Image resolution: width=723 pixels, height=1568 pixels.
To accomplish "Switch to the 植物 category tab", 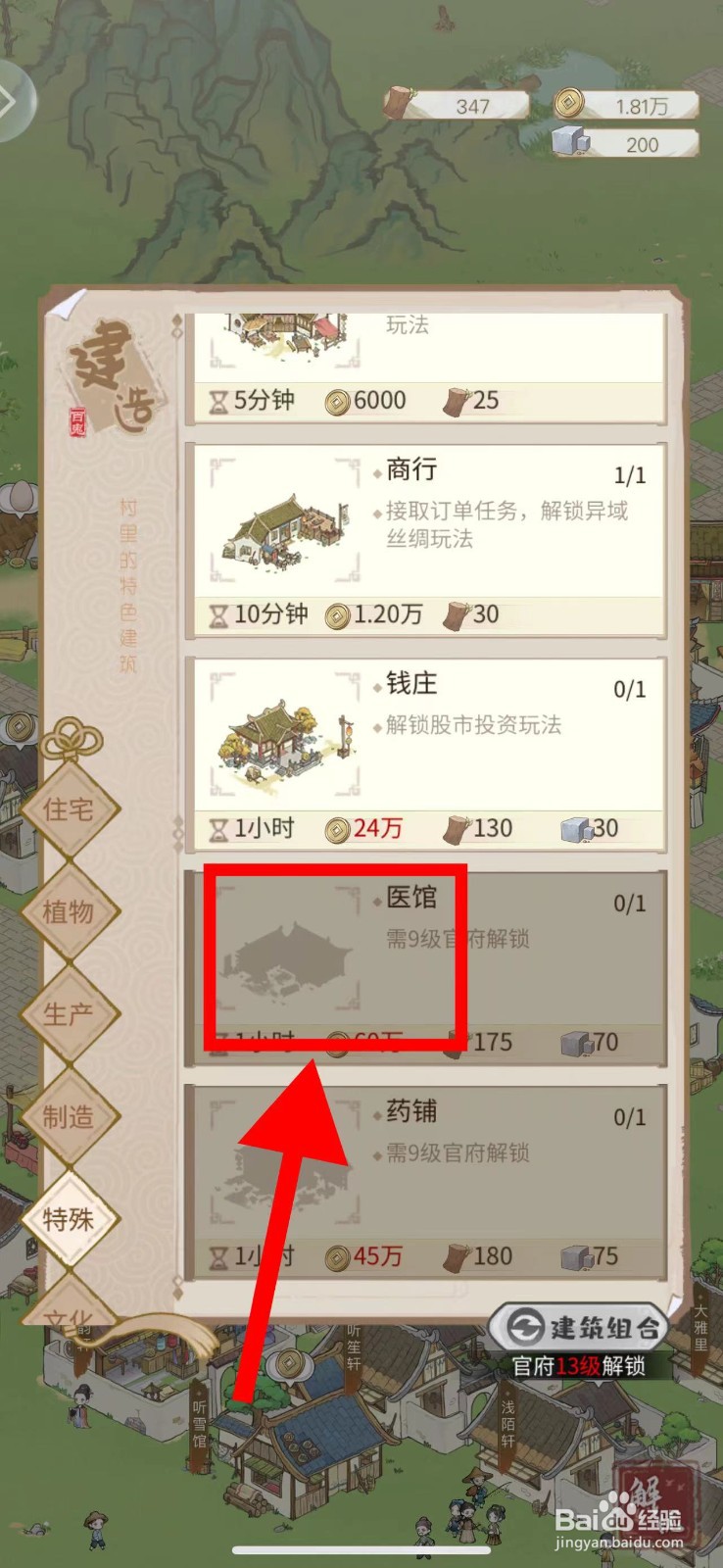I will 69,912.
